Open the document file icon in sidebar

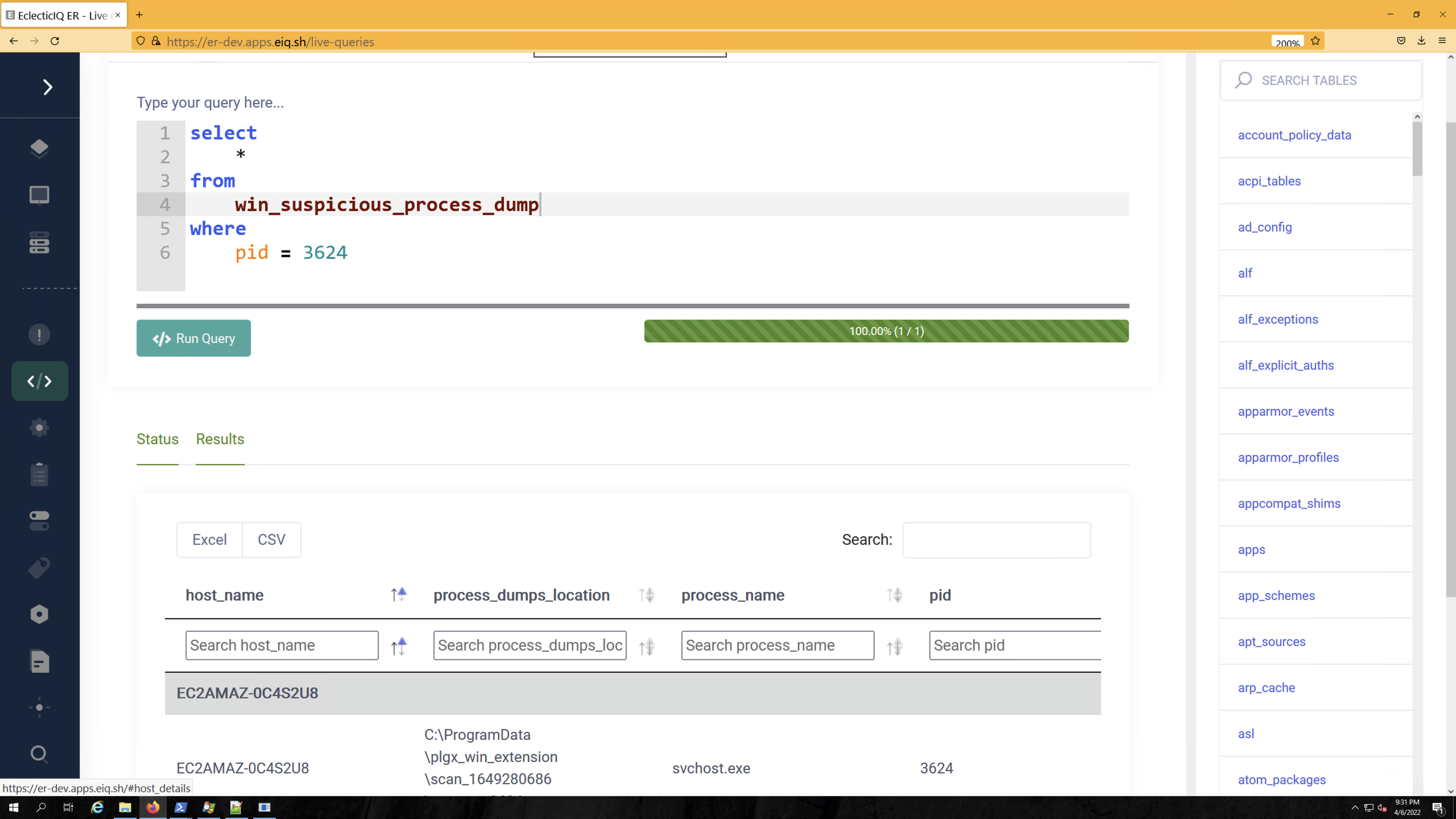tap(39, 661)
